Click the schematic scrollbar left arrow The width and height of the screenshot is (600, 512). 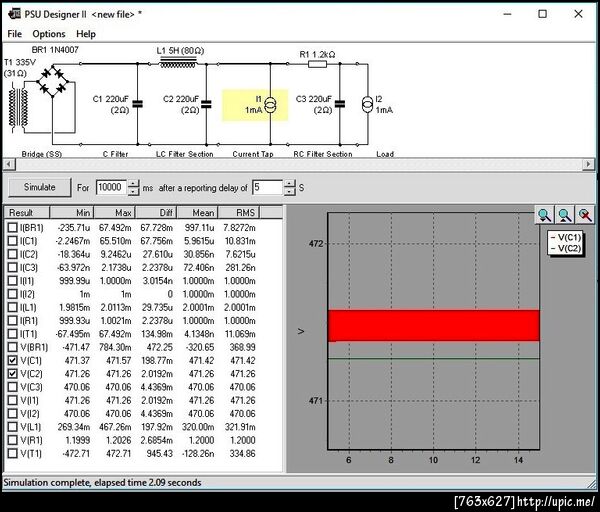[9, 165]
